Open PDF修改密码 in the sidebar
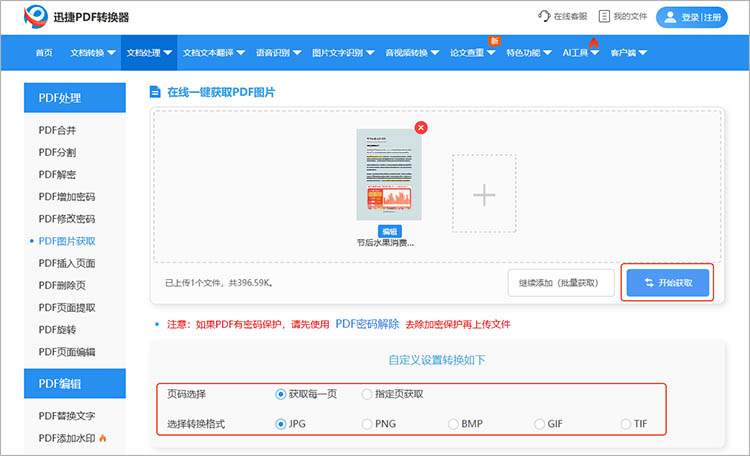This screenshot has height=456, width=750. [67, 219]
